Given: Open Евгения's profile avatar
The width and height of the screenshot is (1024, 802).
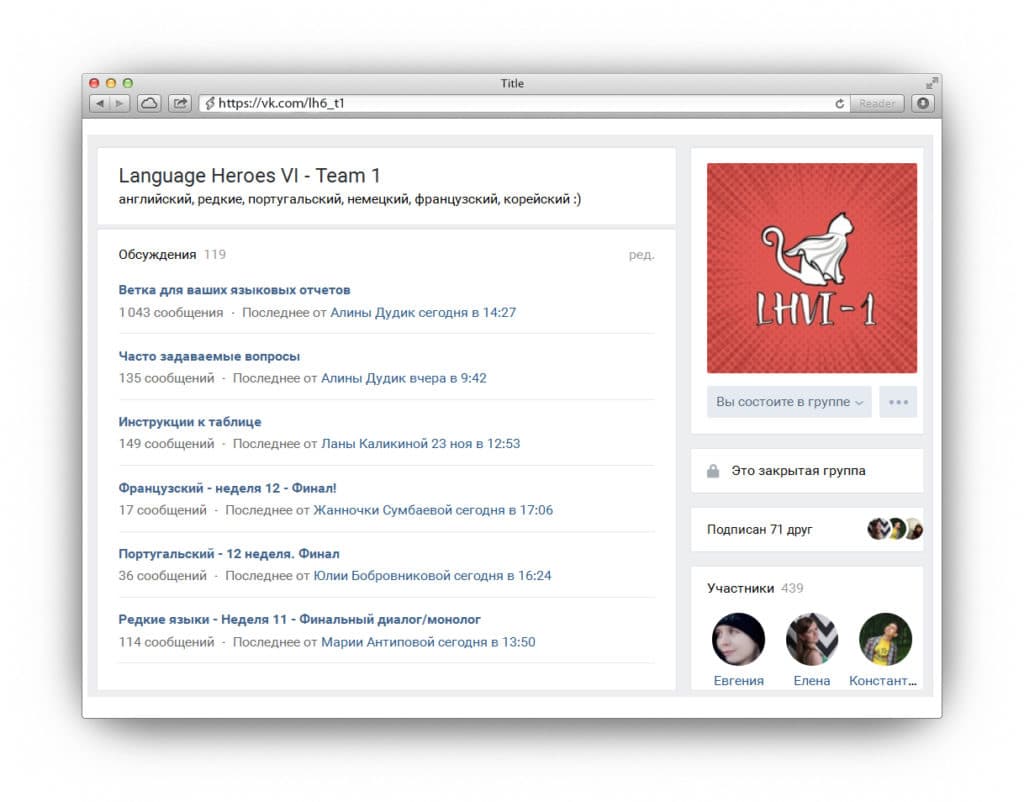Looking at the screenshot, I should [x=739, y=639].
